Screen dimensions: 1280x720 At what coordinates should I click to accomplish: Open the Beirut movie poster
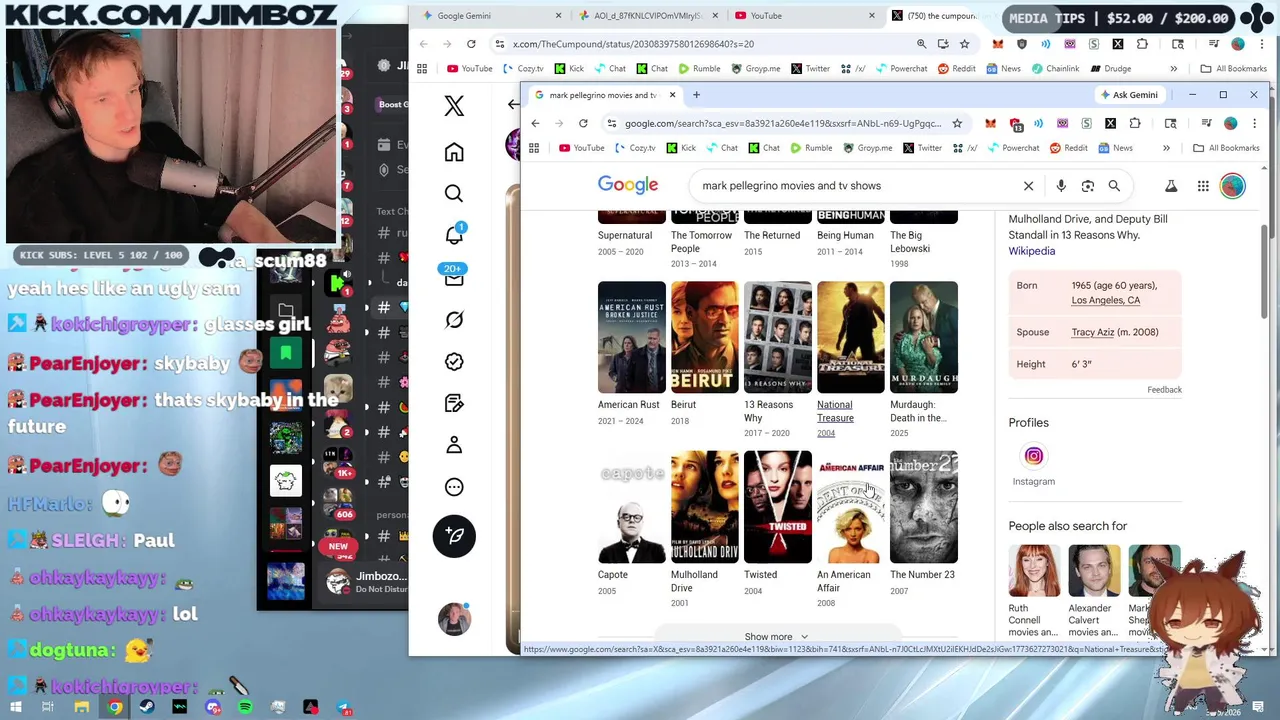point(705,337)
